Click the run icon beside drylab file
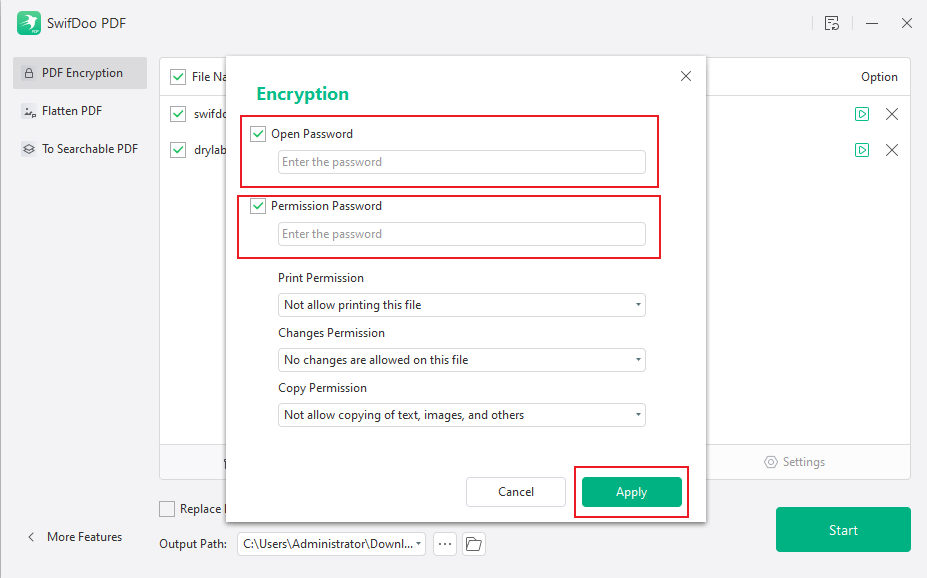This screenshot has height=578, width=927. pyautogui.click(x=862, y=150)
